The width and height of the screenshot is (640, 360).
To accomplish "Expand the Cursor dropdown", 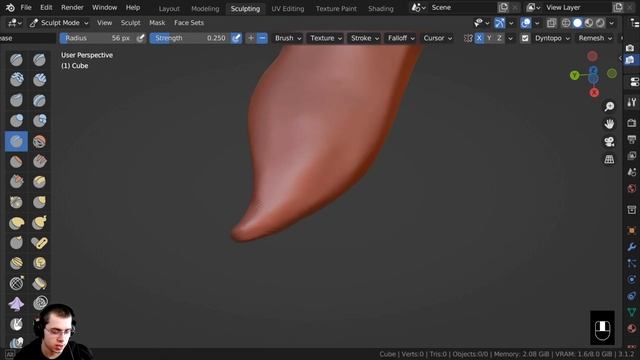I will [x=437, y=38].
